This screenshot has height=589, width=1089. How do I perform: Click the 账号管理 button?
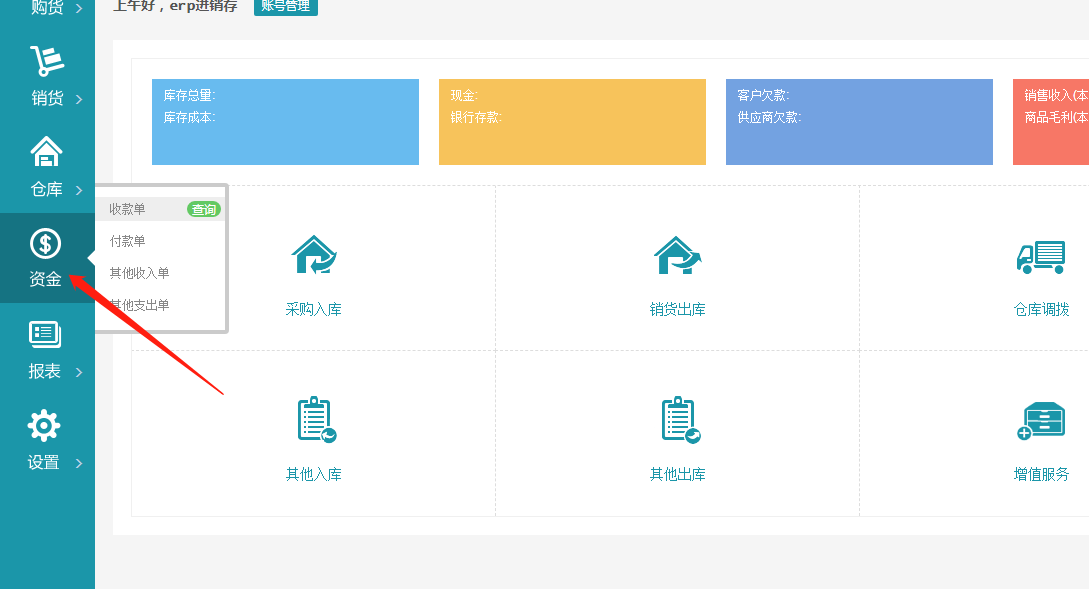(285, 6)
